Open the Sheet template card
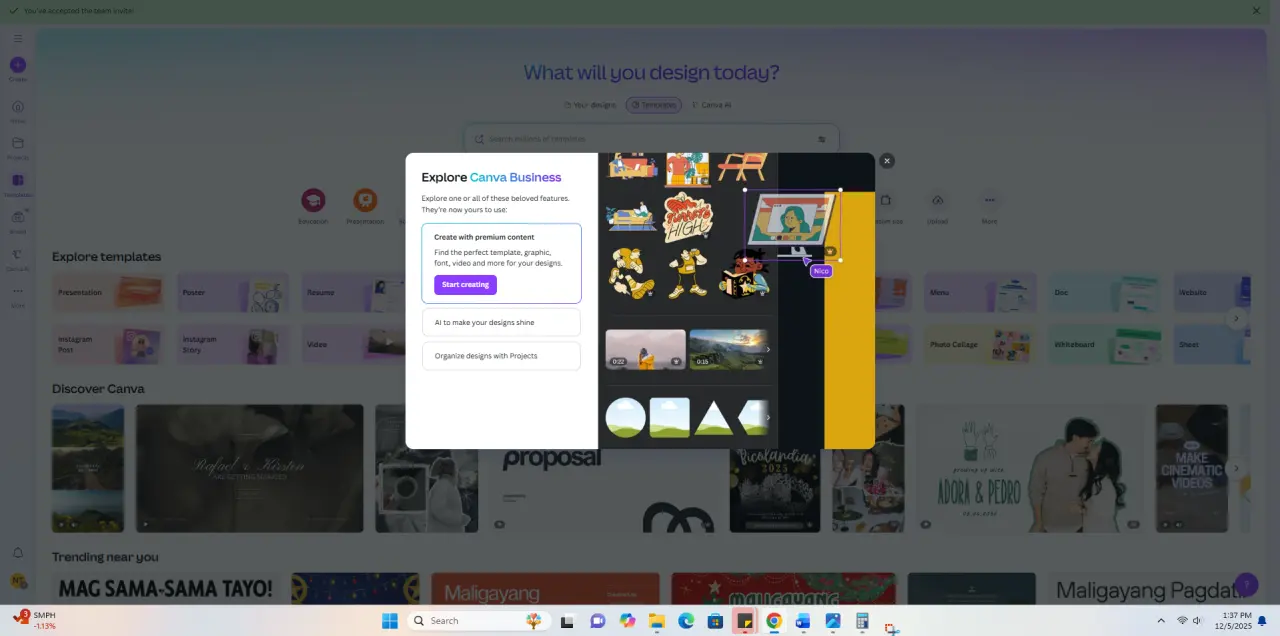This screenshot has height=636, width=1280. coord(1211,344)
